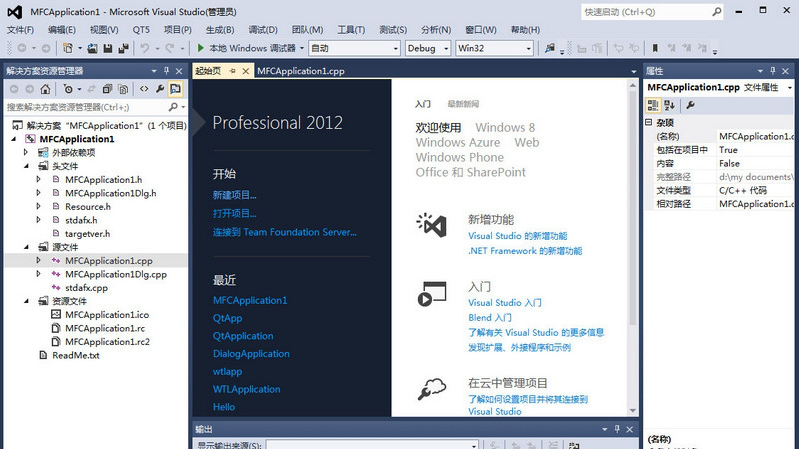Screen dimensions: 799x466
Task: Click the pending changes filter clock icon
Action: [68, 89]
